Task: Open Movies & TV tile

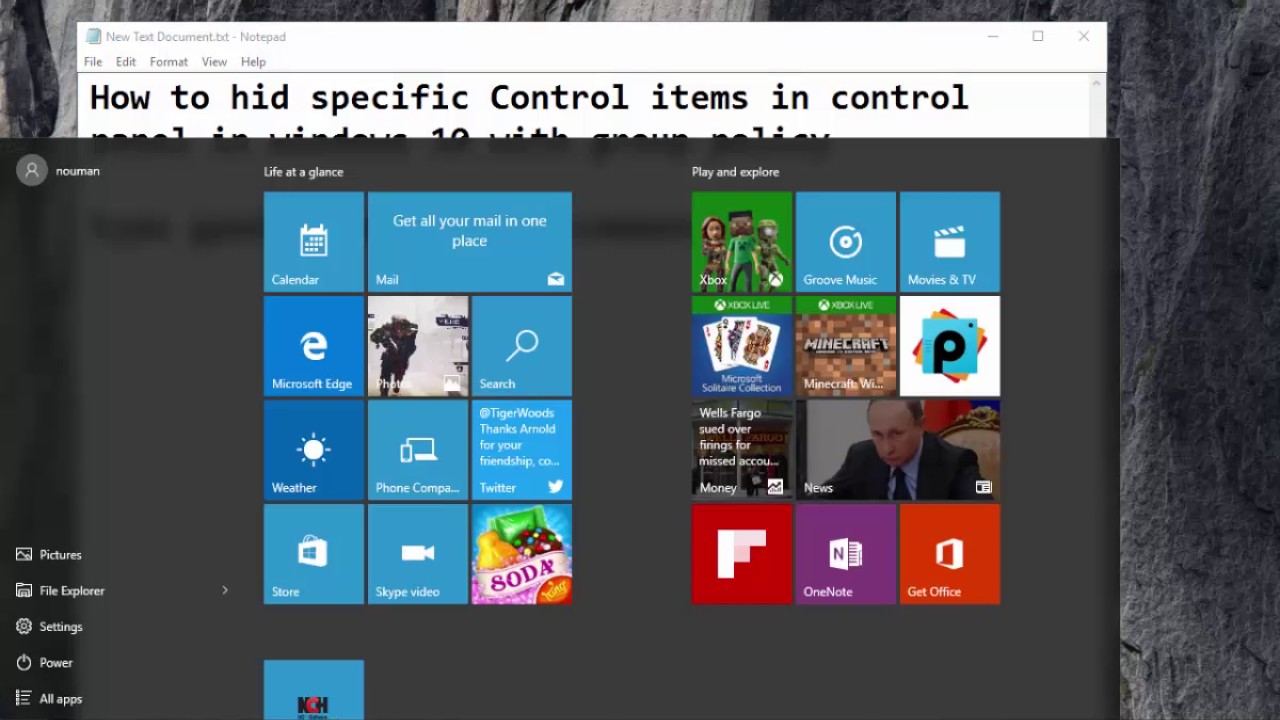Action: tap(950, 242)
